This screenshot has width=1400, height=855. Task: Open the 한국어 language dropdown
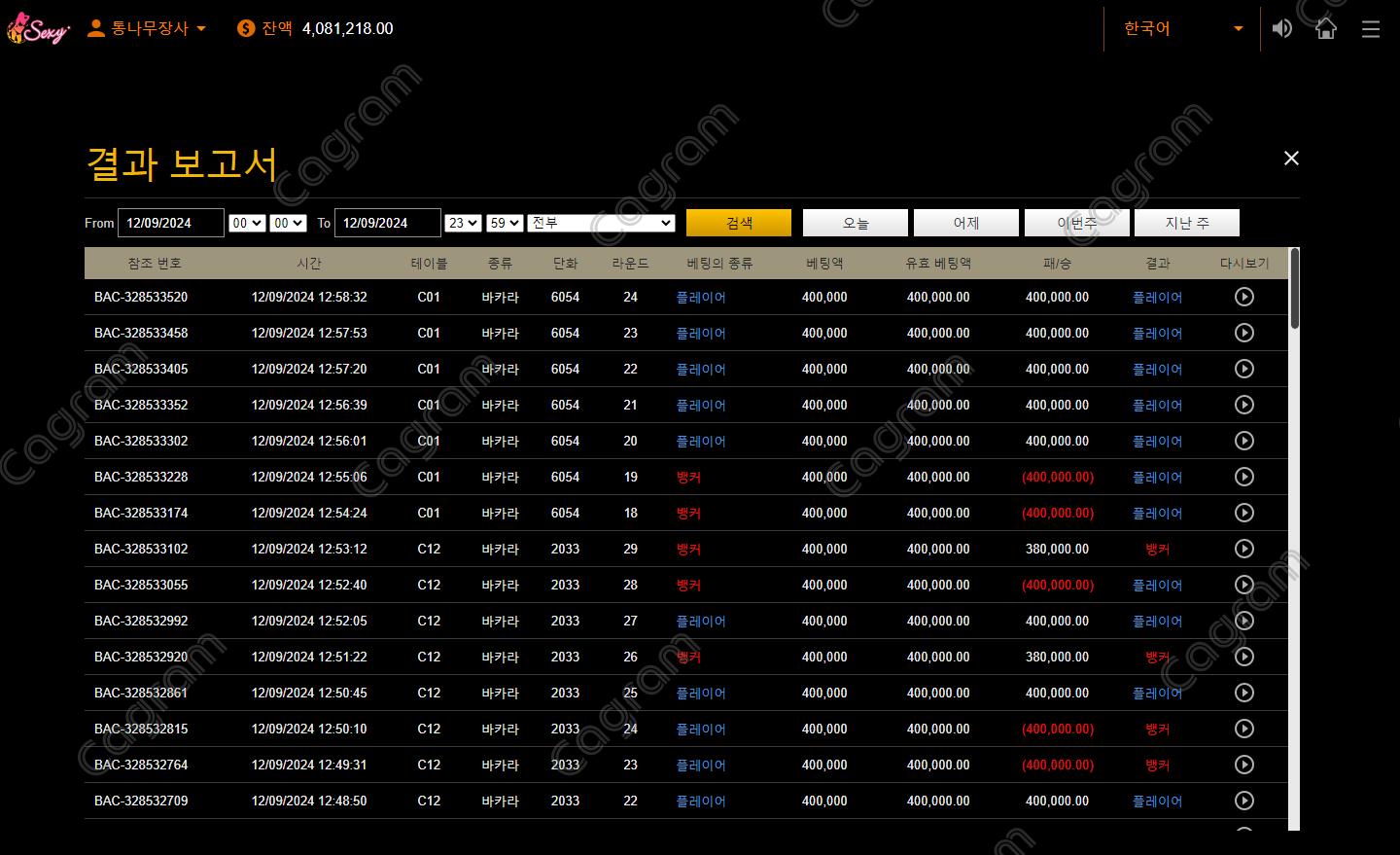coord(1182,29)
